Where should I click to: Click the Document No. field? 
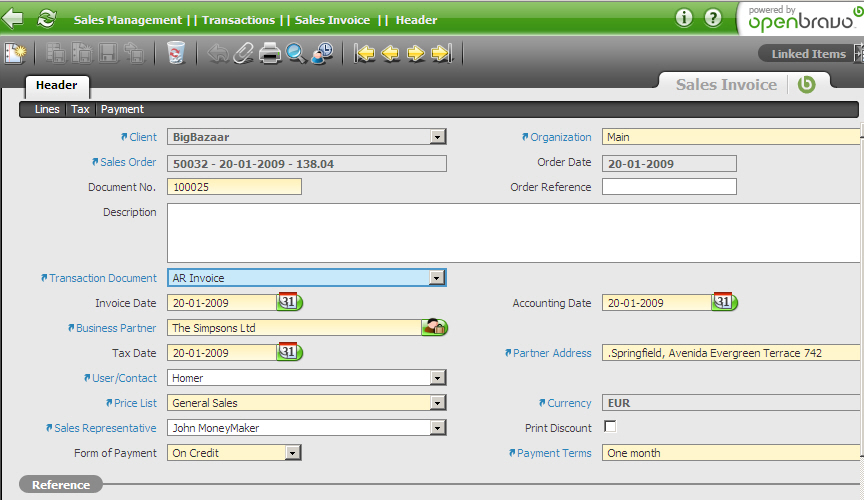(234, 187)
